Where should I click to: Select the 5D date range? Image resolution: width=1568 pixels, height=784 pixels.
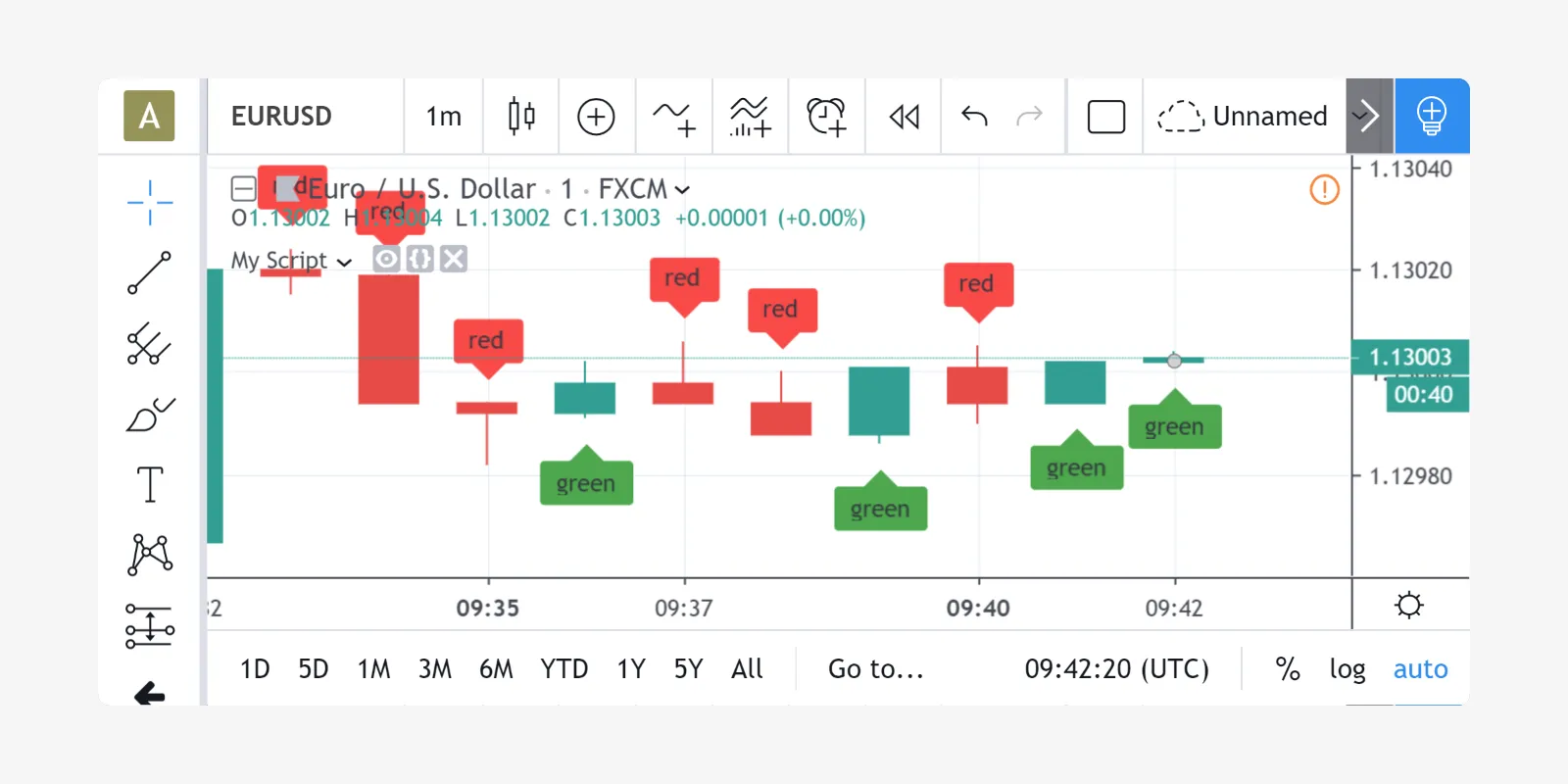point(314,669)
